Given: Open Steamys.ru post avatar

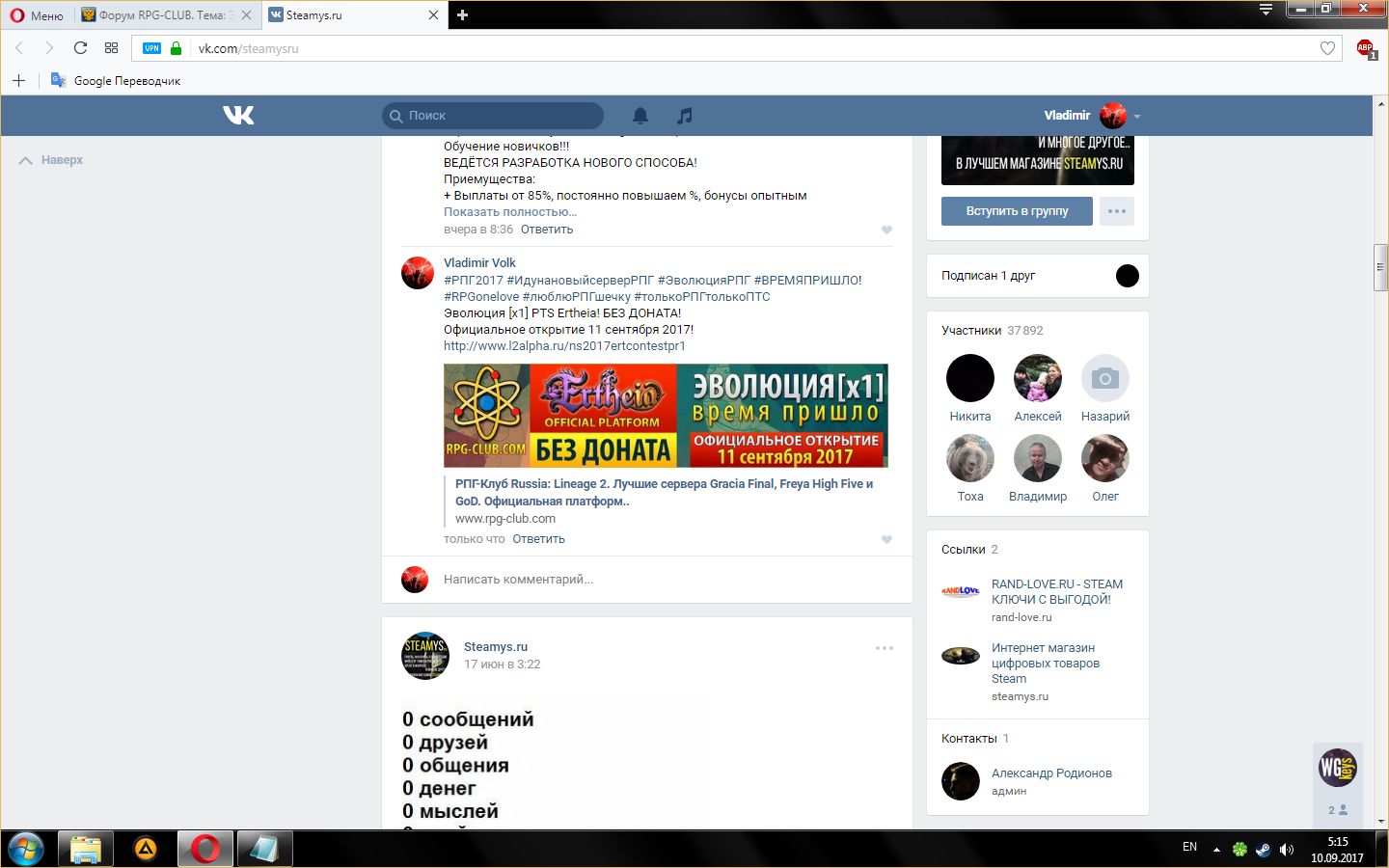Looking at the screenshot, I should pos(425,656).
